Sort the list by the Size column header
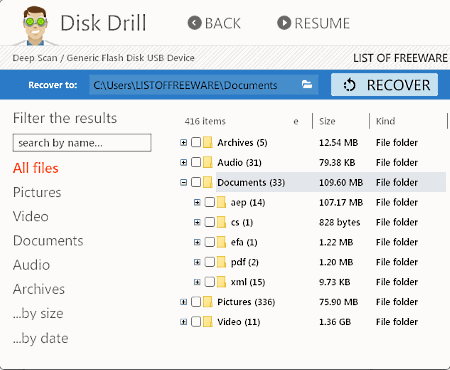 click(x=327, y=121)
